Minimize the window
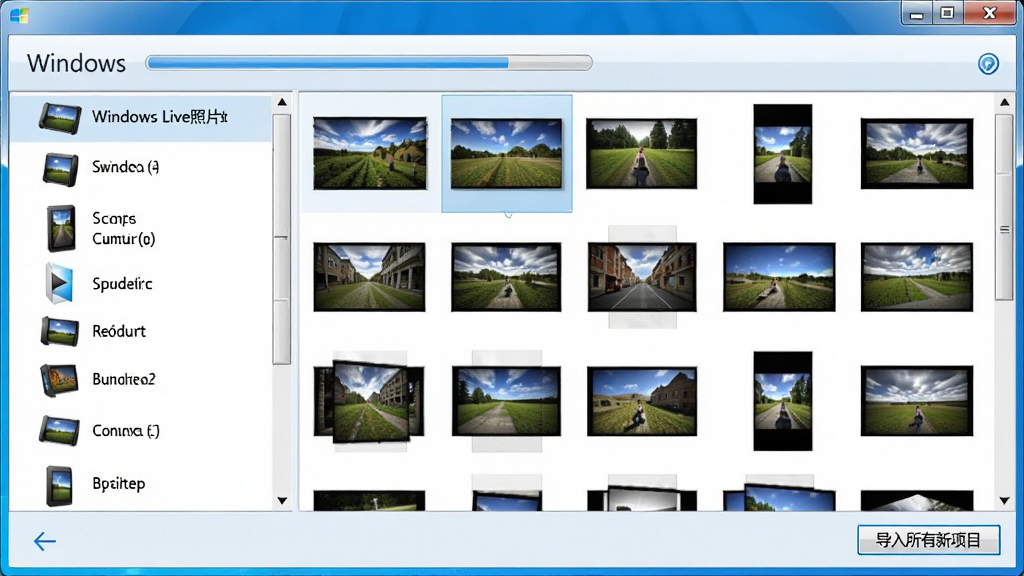This screenshot has width=1024, height=576. pos(917,14)
